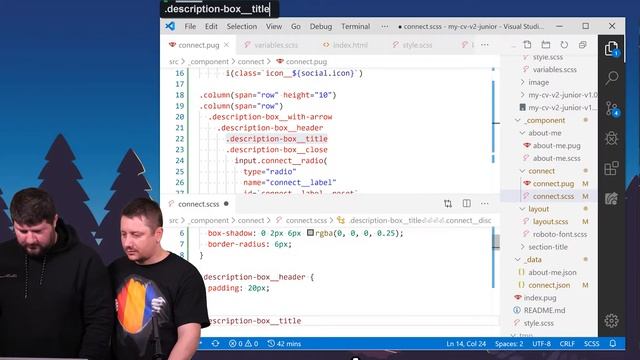Open layout.scss in explorer
This screenshot has height=360, width=640.
pyautogui.click(x=550, y=221)
